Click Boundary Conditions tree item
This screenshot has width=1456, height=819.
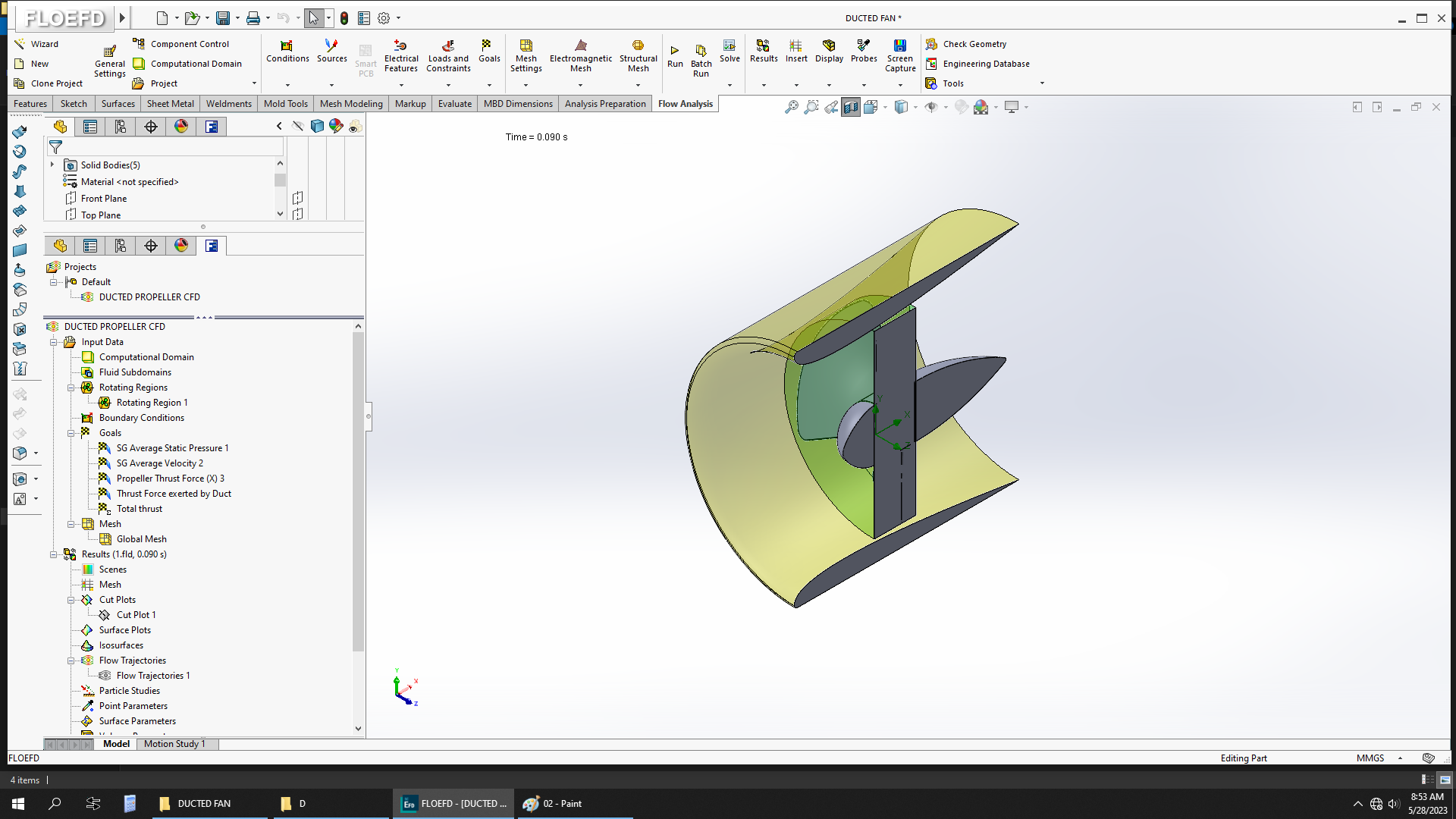coord(141,418)
